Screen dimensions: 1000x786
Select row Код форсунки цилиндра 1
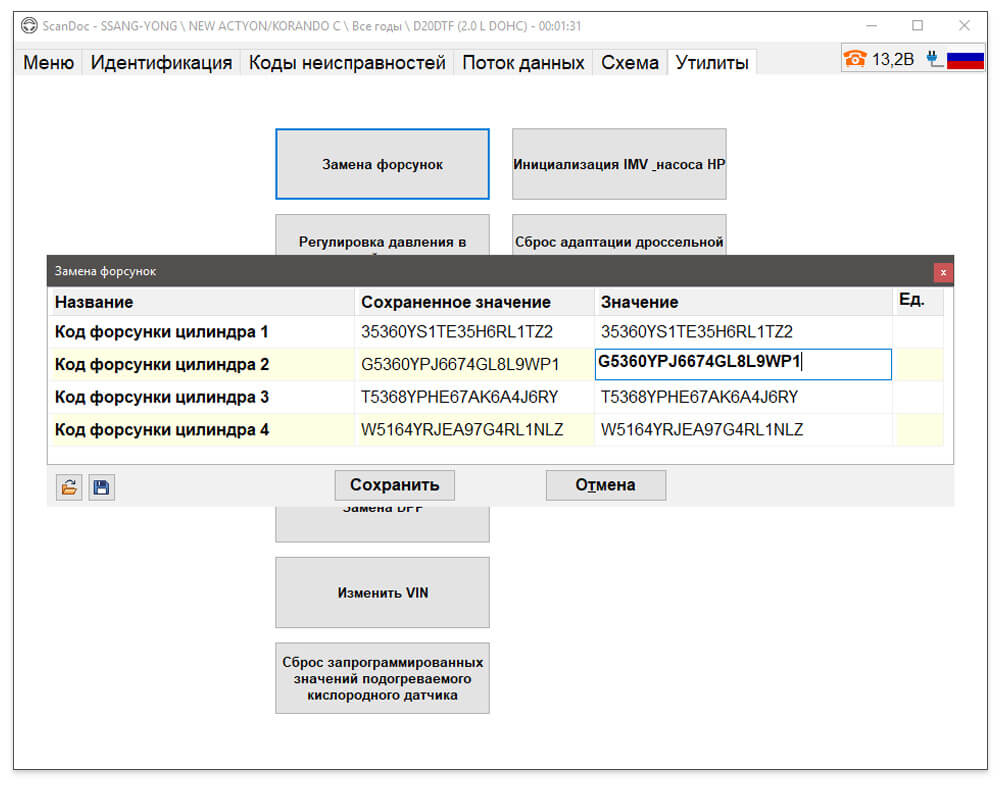click(x=496, y=332)
